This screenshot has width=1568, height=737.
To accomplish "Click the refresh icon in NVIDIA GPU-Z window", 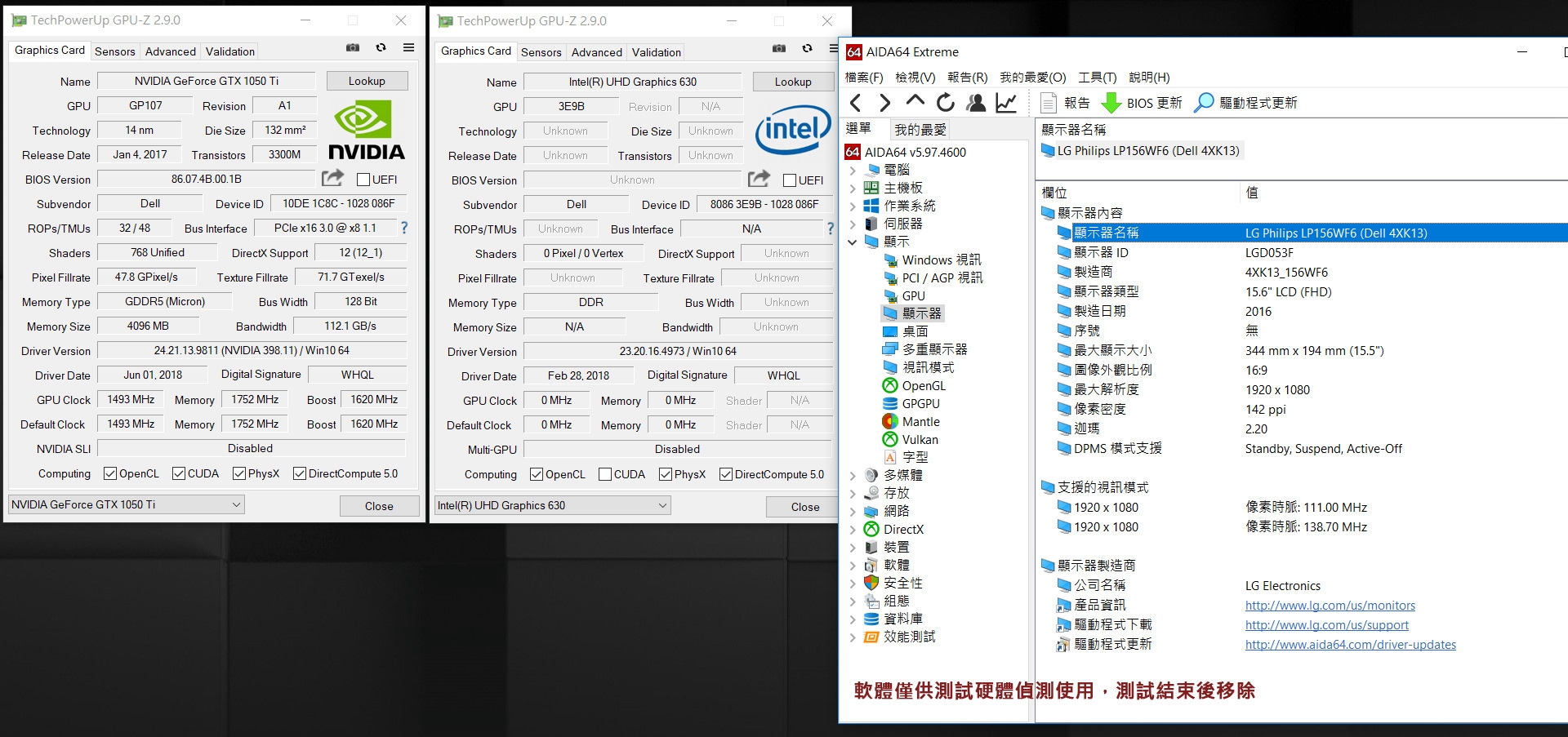I will 381,48.
